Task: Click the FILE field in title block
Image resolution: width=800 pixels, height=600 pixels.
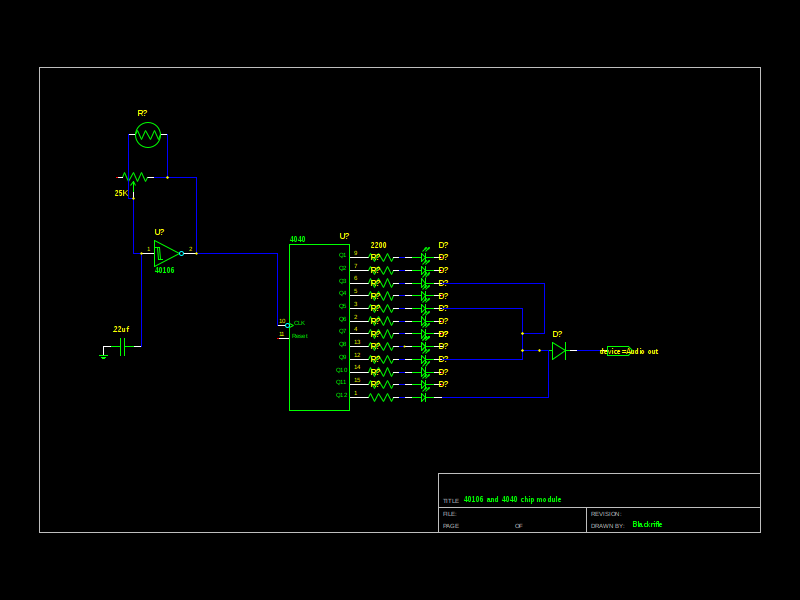Action: [x=449, y=514]
